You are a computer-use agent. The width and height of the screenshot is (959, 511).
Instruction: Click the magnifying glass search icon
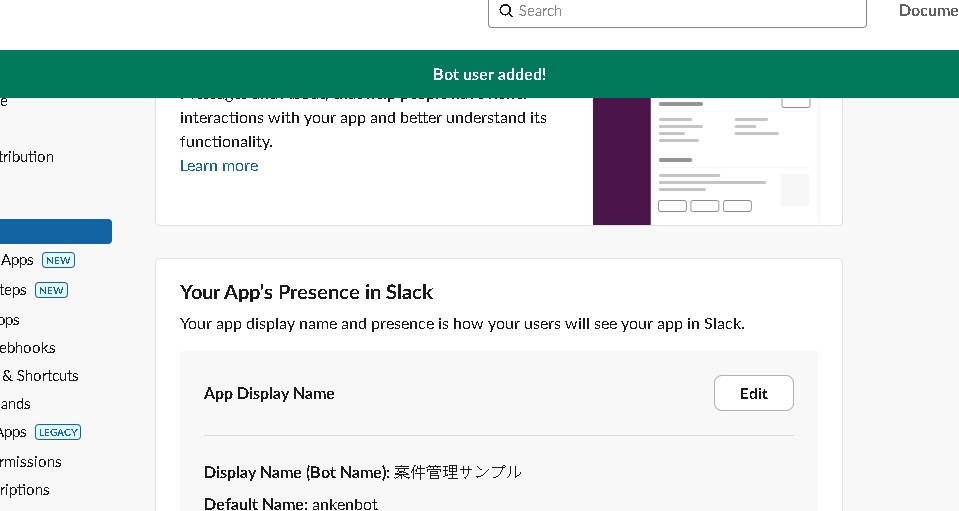pos(506,11)
